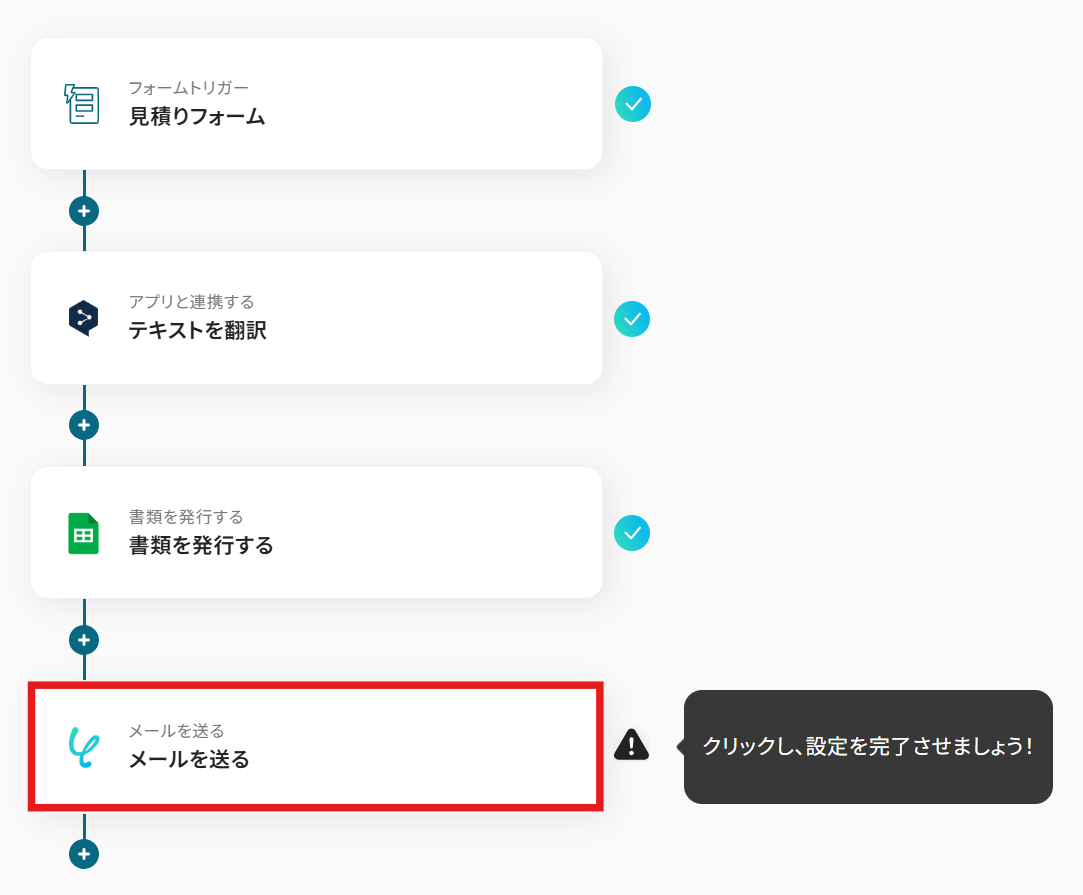
Task: Add a step below 書類を発行する with plus
Action: (x=84, y=639)
